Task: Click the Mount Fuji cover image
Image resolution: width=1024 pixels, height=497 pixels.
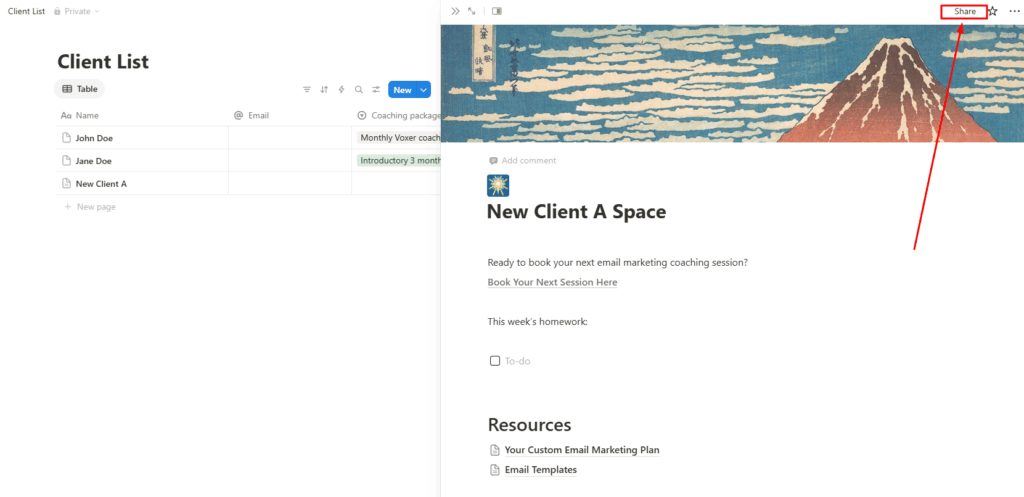Action: tap(732, 84)
